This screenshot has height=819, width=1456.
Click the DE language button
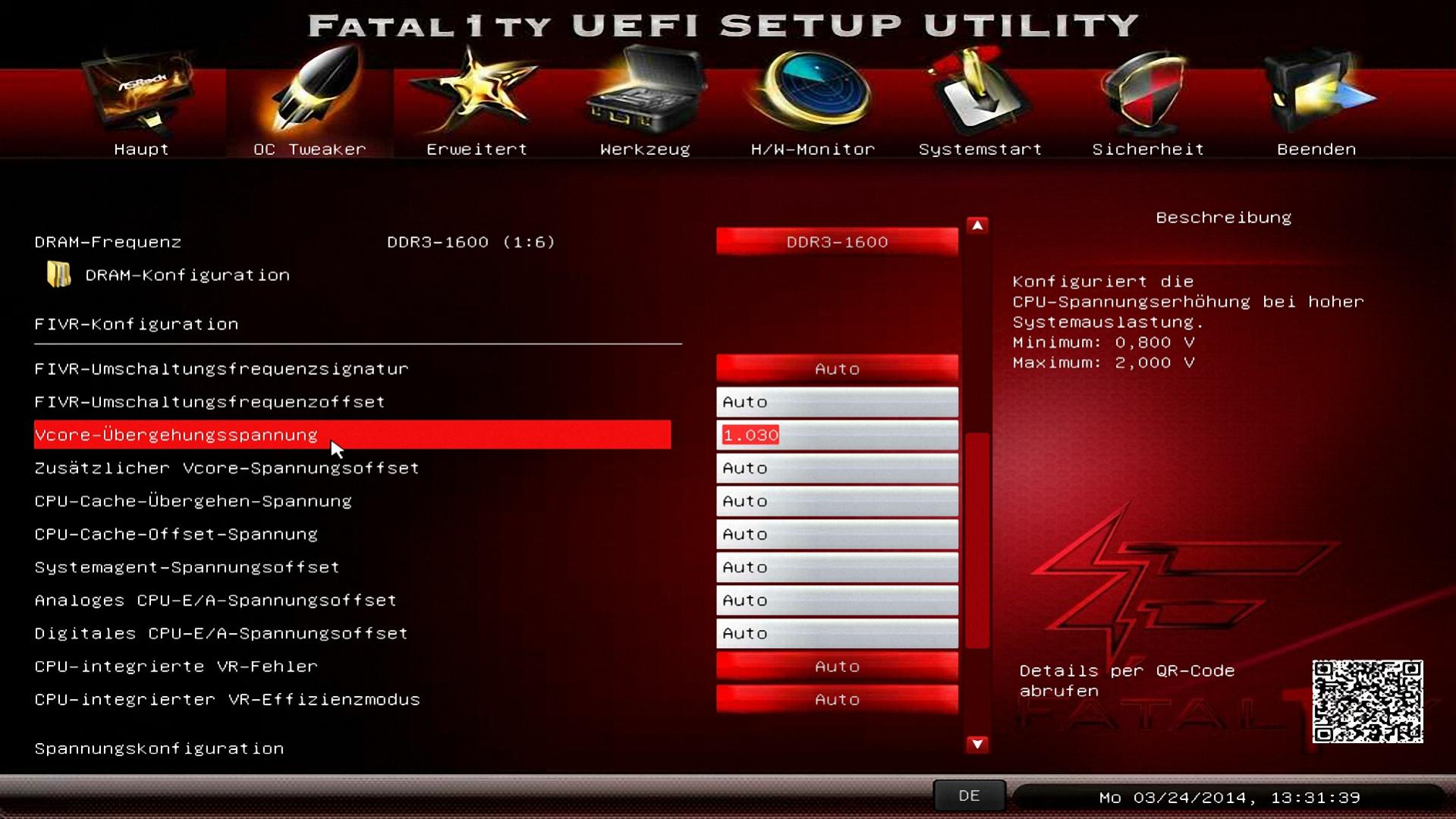click(969, 795)
